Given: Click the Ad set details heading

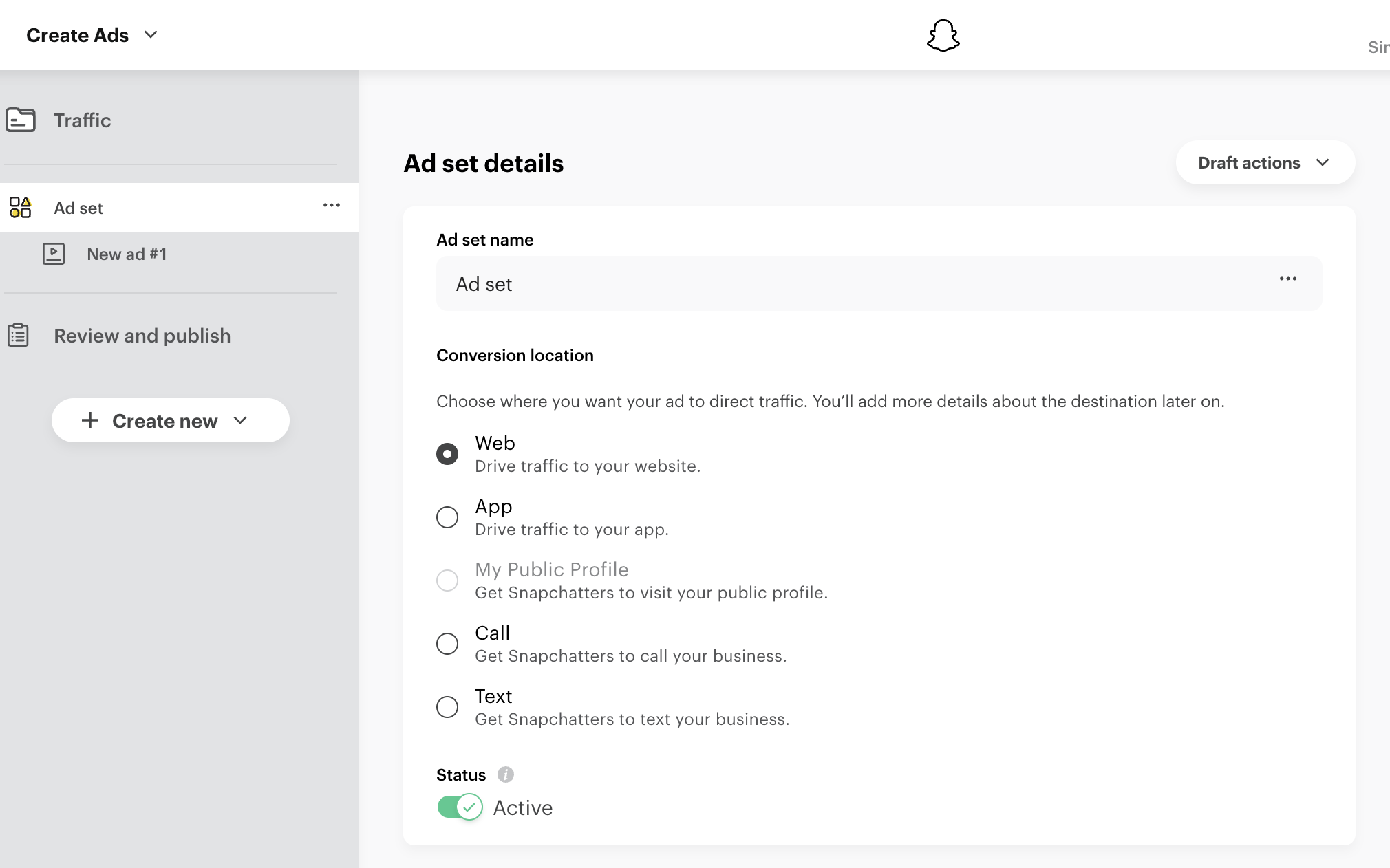Looking at the screenshot, I should pyautogui.click(x=484, y=164).
